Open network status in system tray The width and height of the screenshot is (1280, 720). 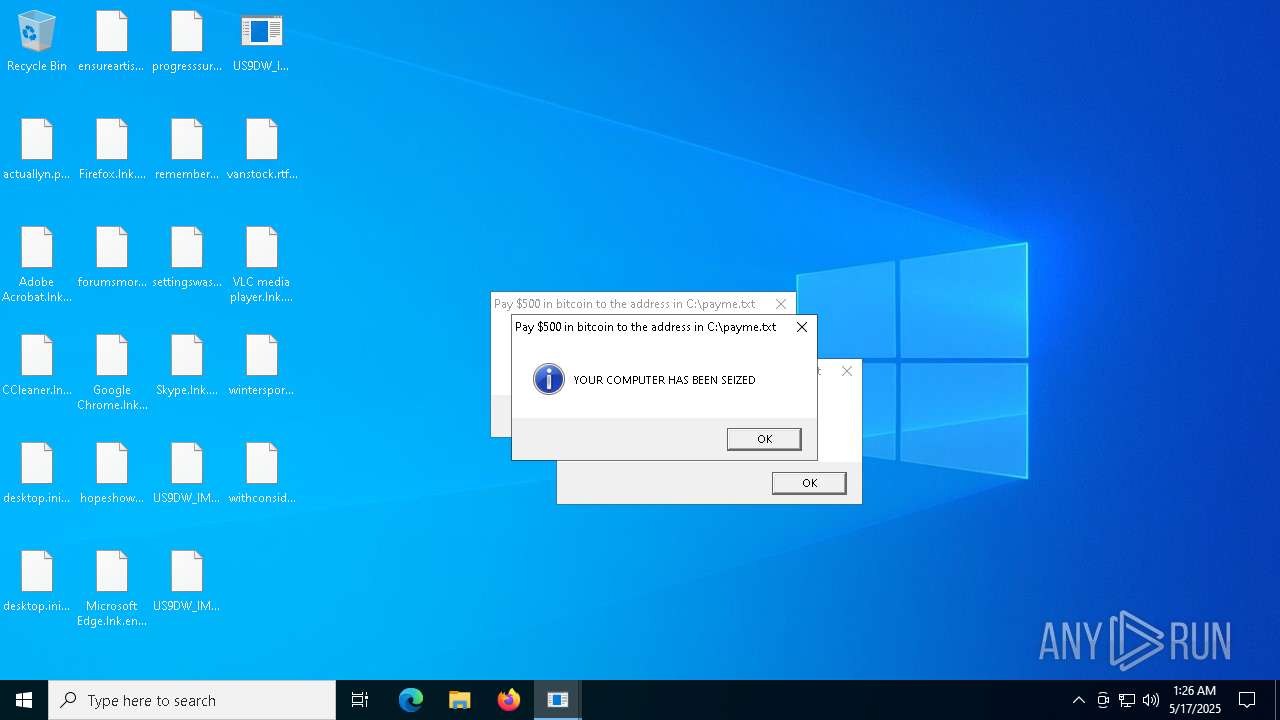click(x=1127, y=700)
